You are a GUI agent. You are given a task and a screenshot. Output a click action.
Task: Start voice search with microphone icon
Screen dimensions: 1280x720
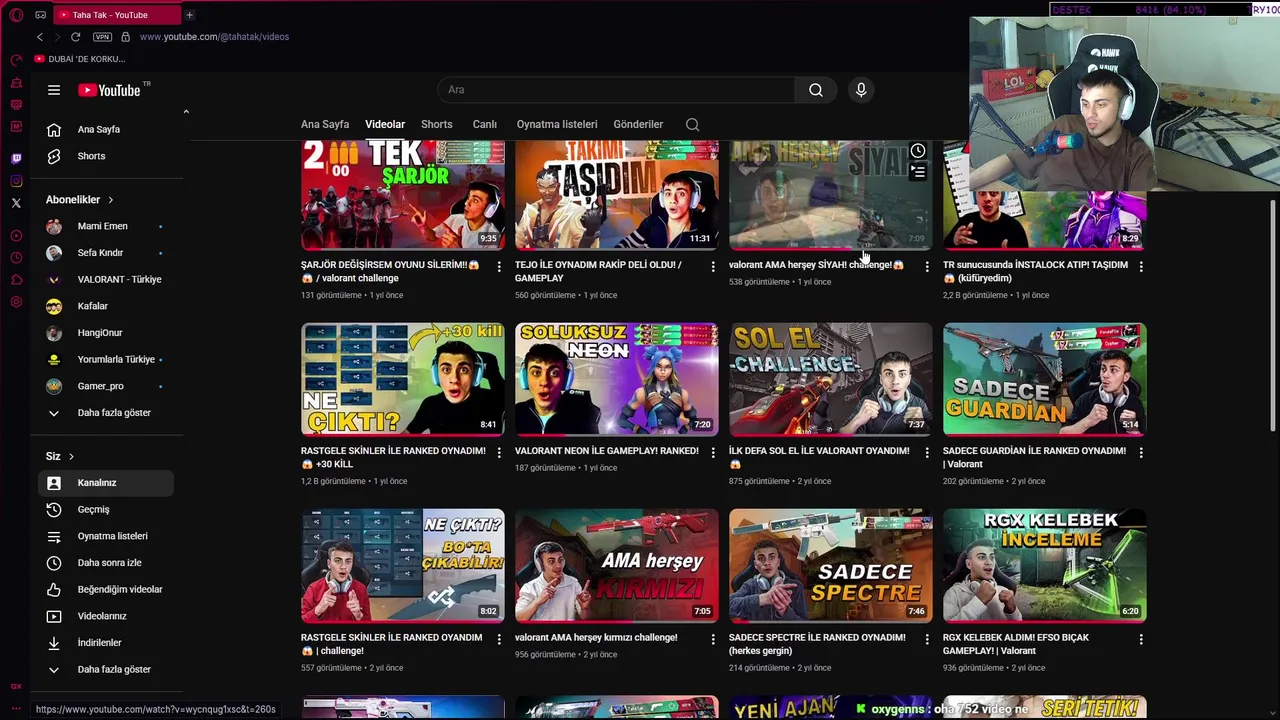click(861, 90)
